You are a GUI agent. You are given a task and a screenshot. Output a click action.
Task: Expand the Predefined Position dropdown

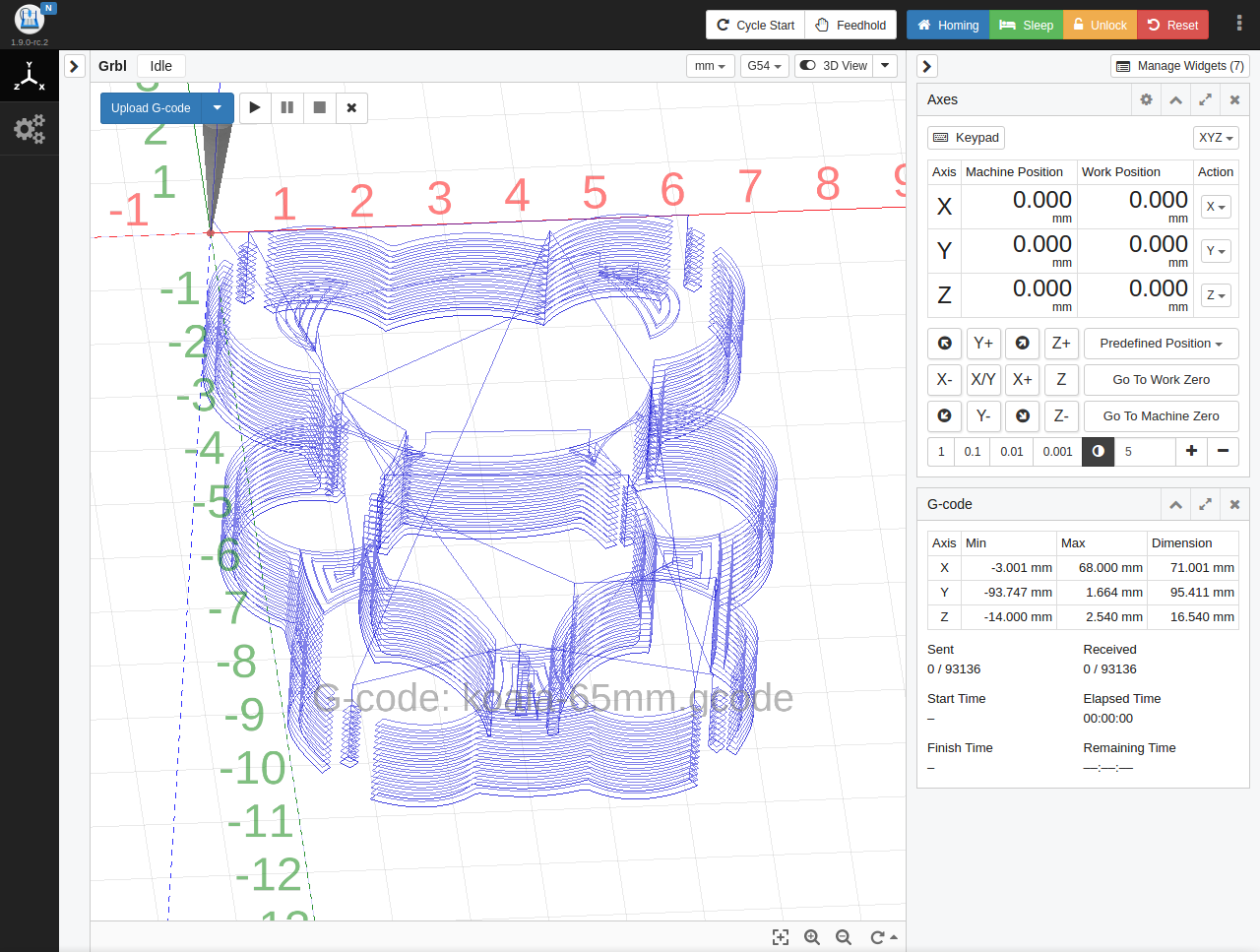pos(1161,344)
